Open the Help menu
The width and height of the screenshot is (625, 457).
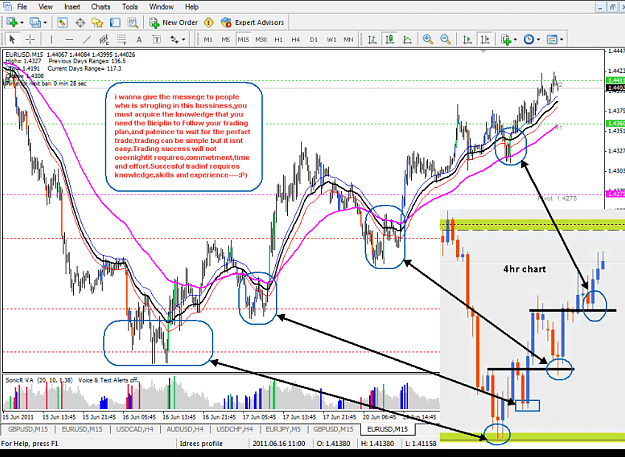192,7
